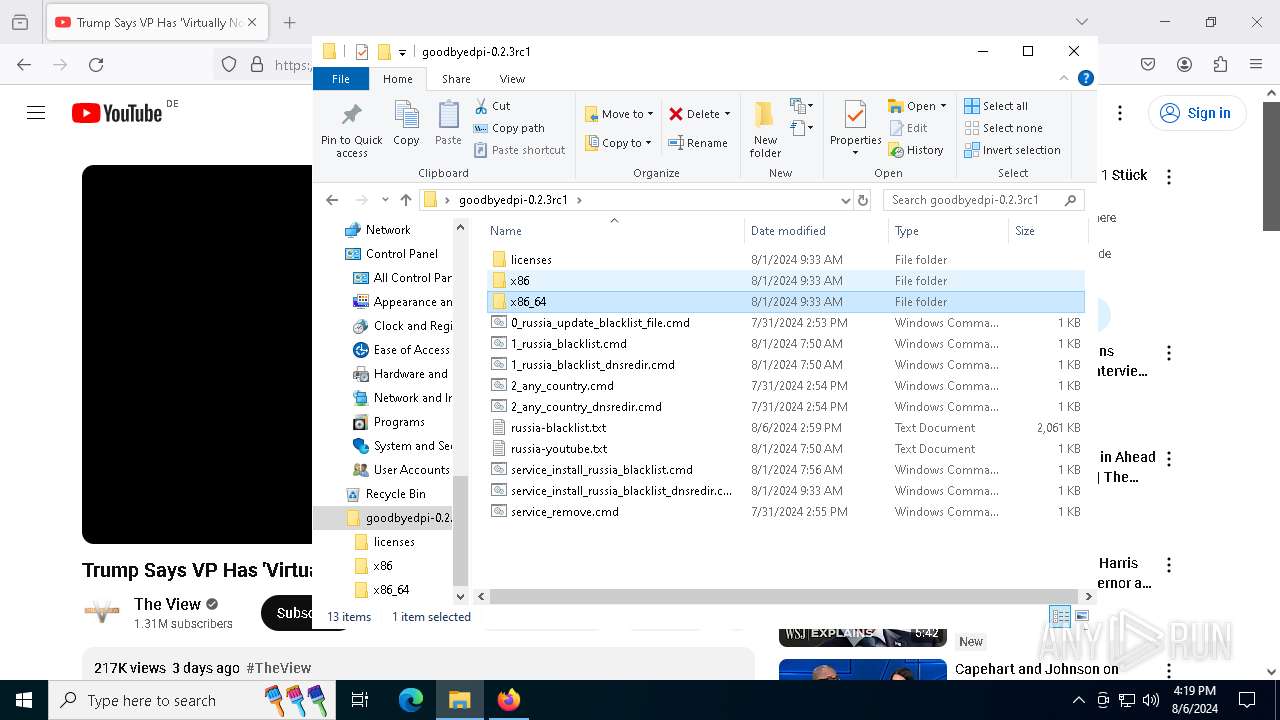
Task: Copy selected item using ribbon Copy
Action: tap(406, 125)
